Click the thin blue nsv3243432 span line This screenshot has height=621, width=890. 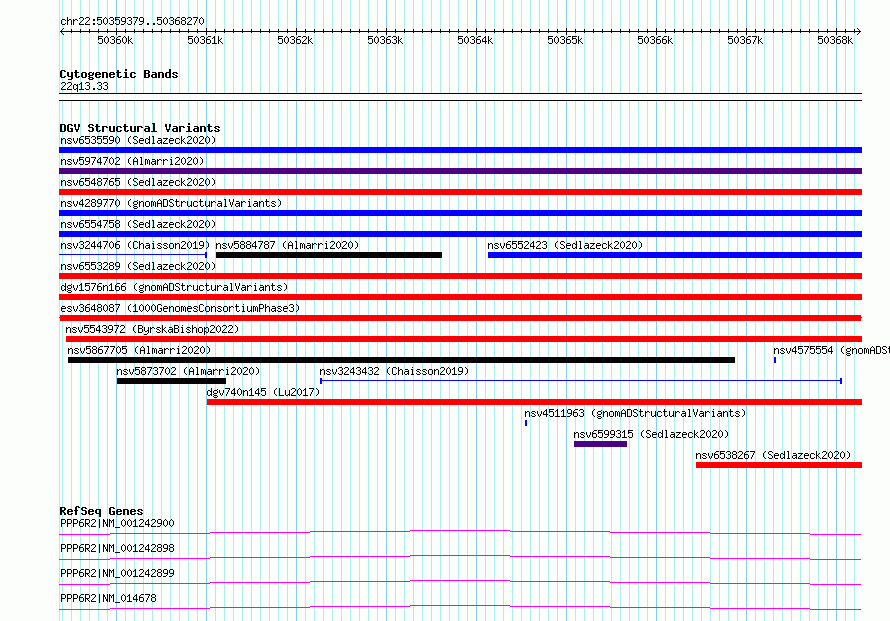pos(581,381)
